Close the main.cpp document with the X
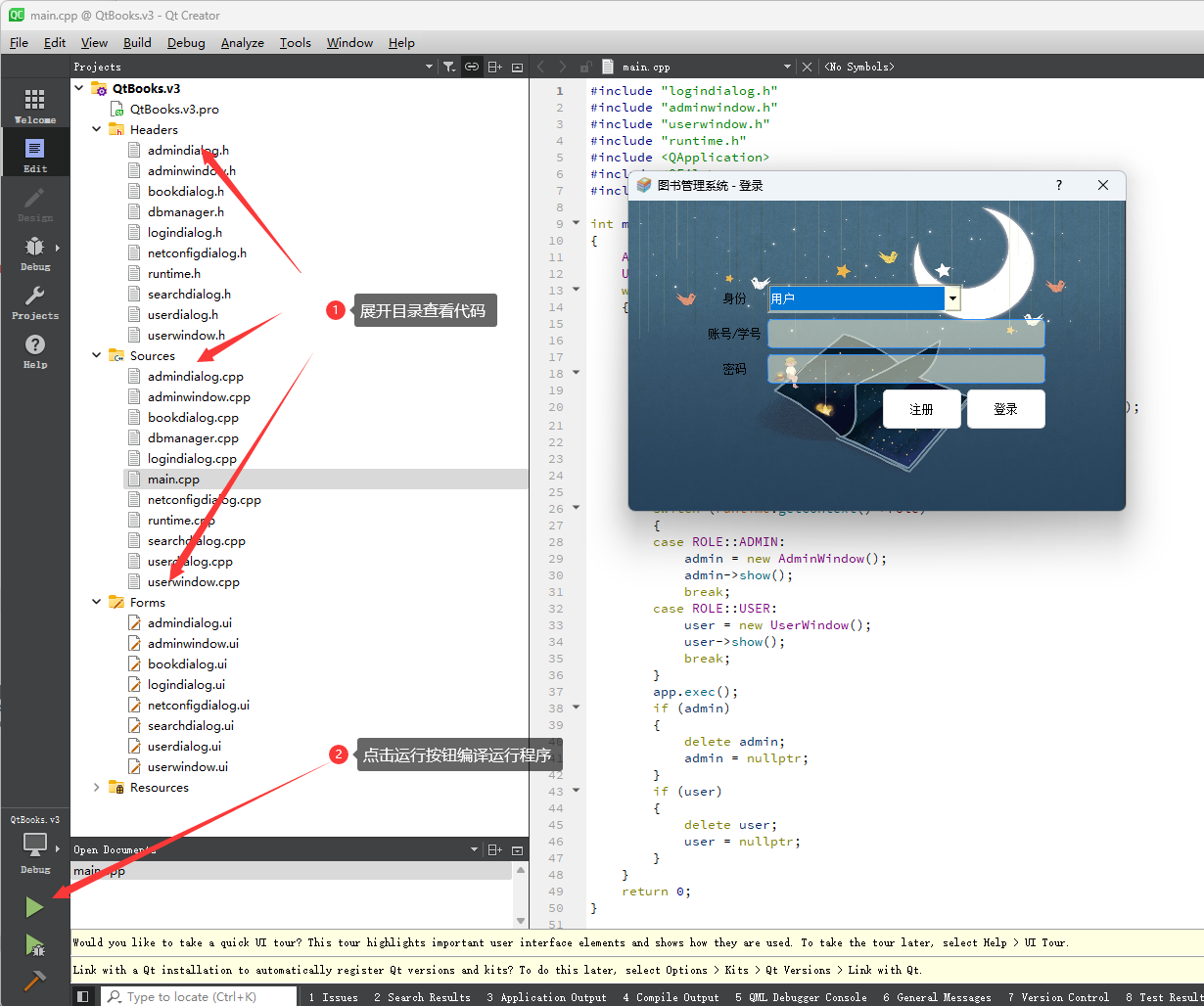This screenshot has width=1204, height=1006. click(x=807, y=67)
